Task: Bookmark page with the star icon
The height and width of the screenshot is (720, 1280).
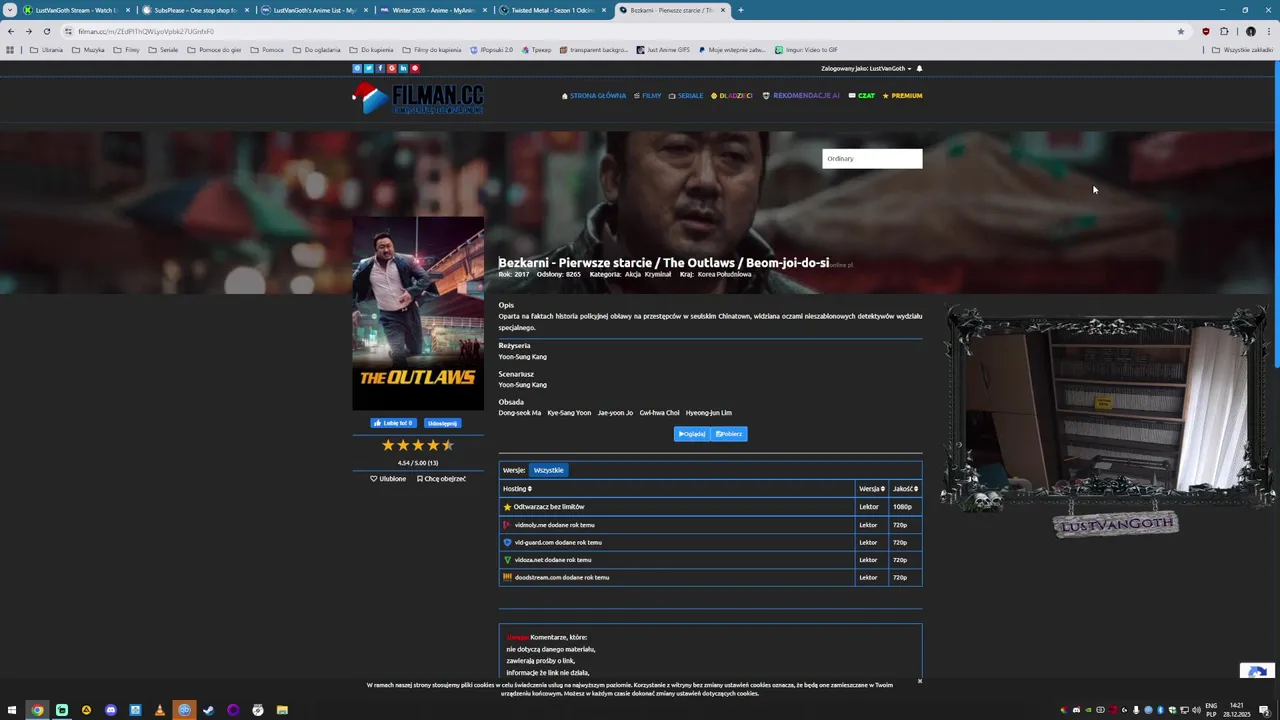Action: [x=1181, y=31]
